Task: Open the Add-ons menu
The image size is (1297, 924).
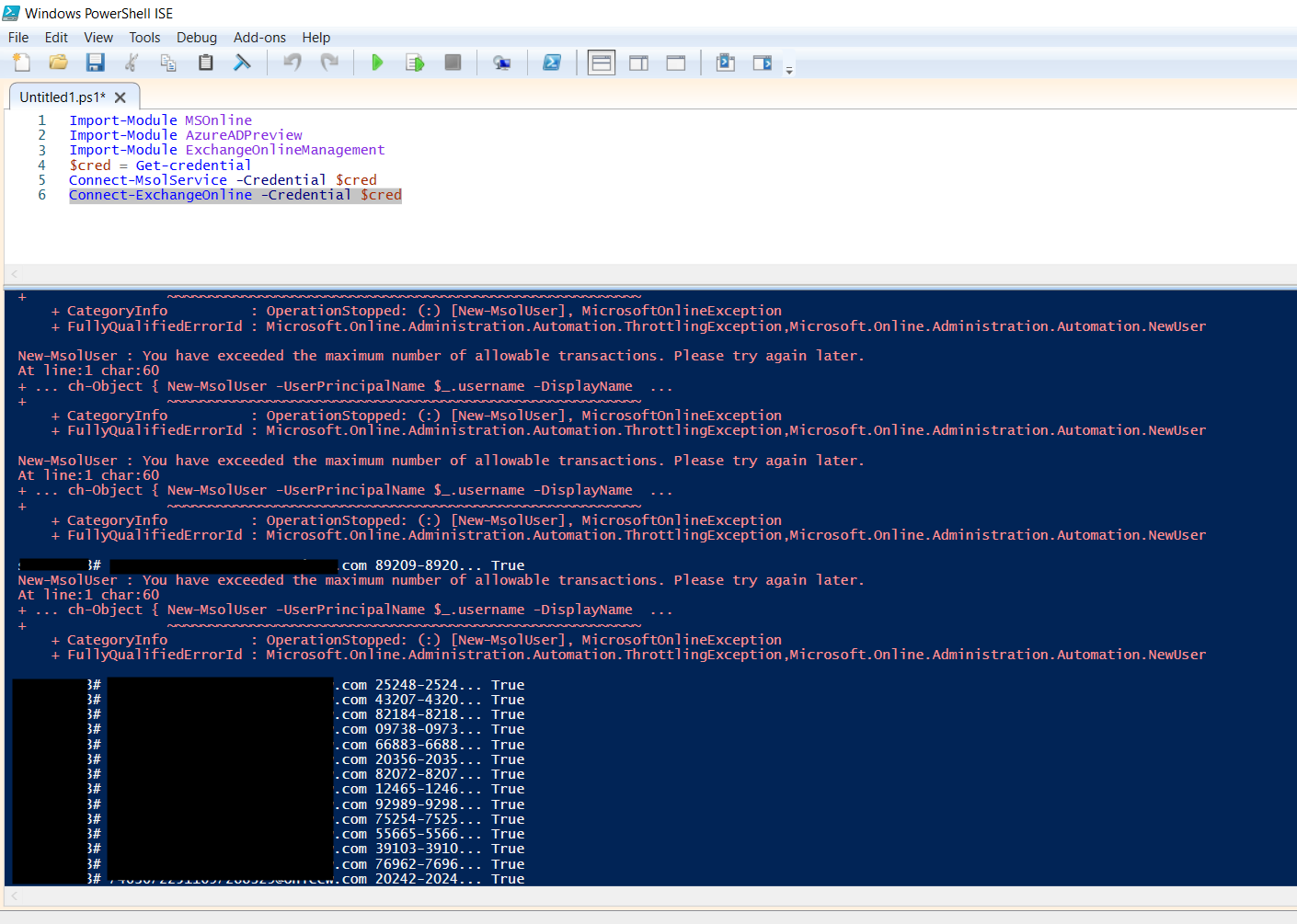Action: 259,38
